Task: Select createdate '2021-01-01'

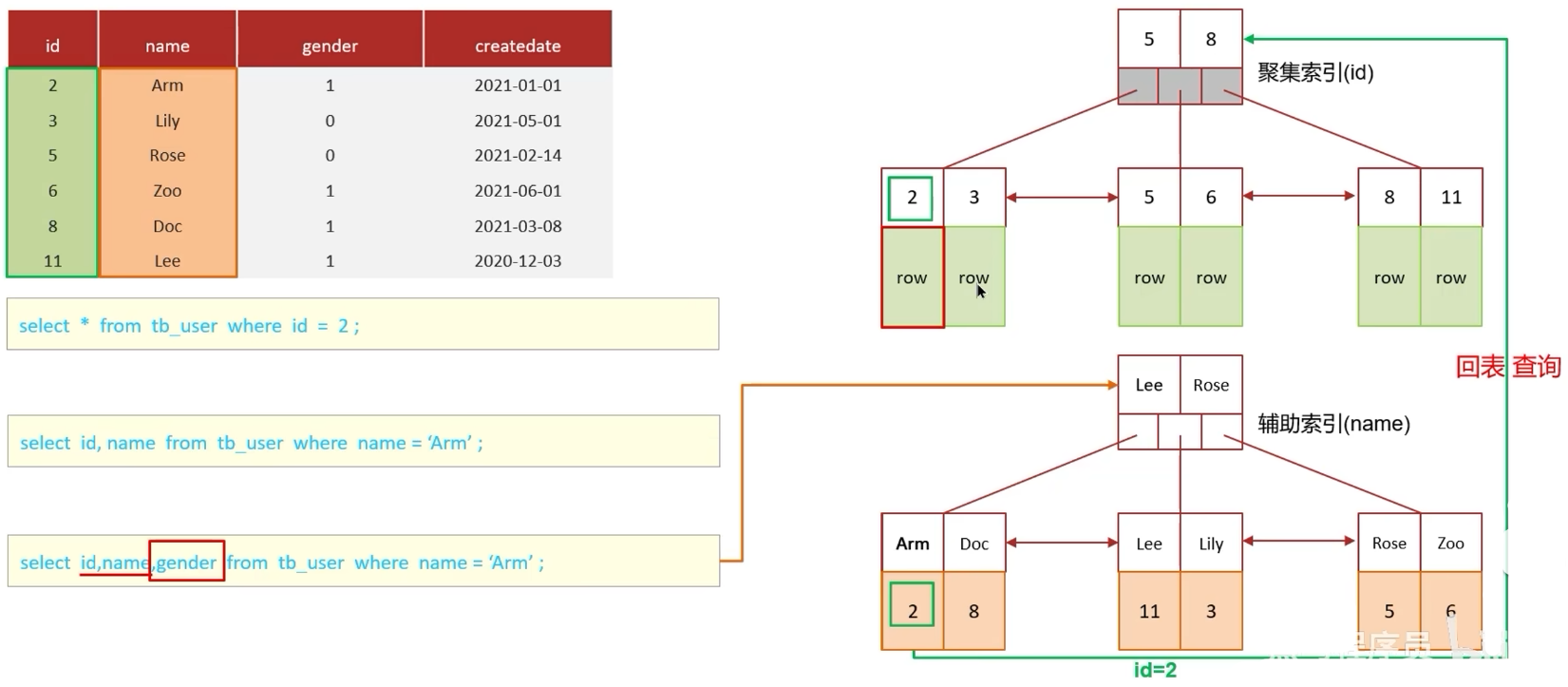Action: pyautogui.click(x=518, y=86)
